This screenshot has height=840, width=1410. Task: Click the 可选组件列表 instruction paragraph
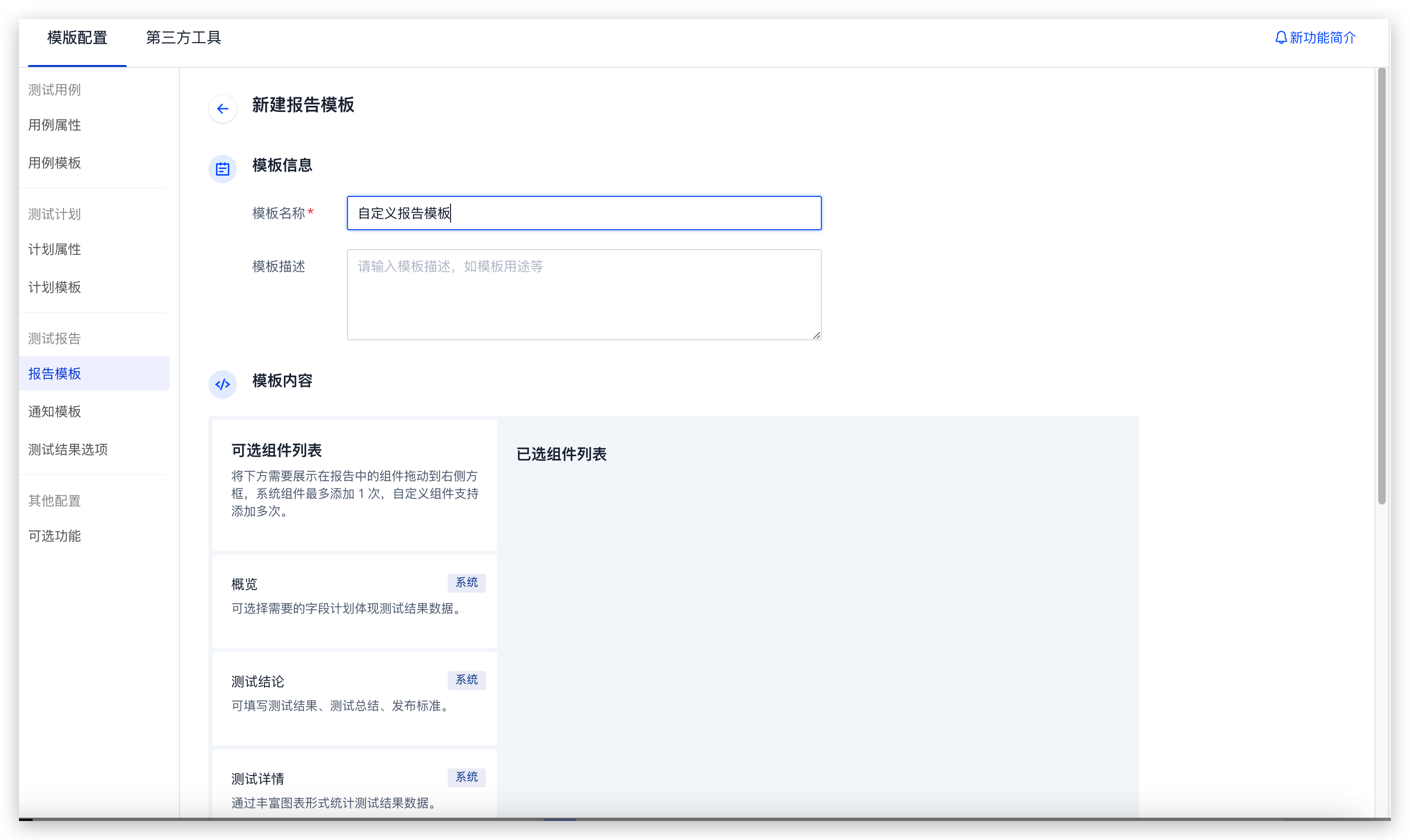point(355,494)
